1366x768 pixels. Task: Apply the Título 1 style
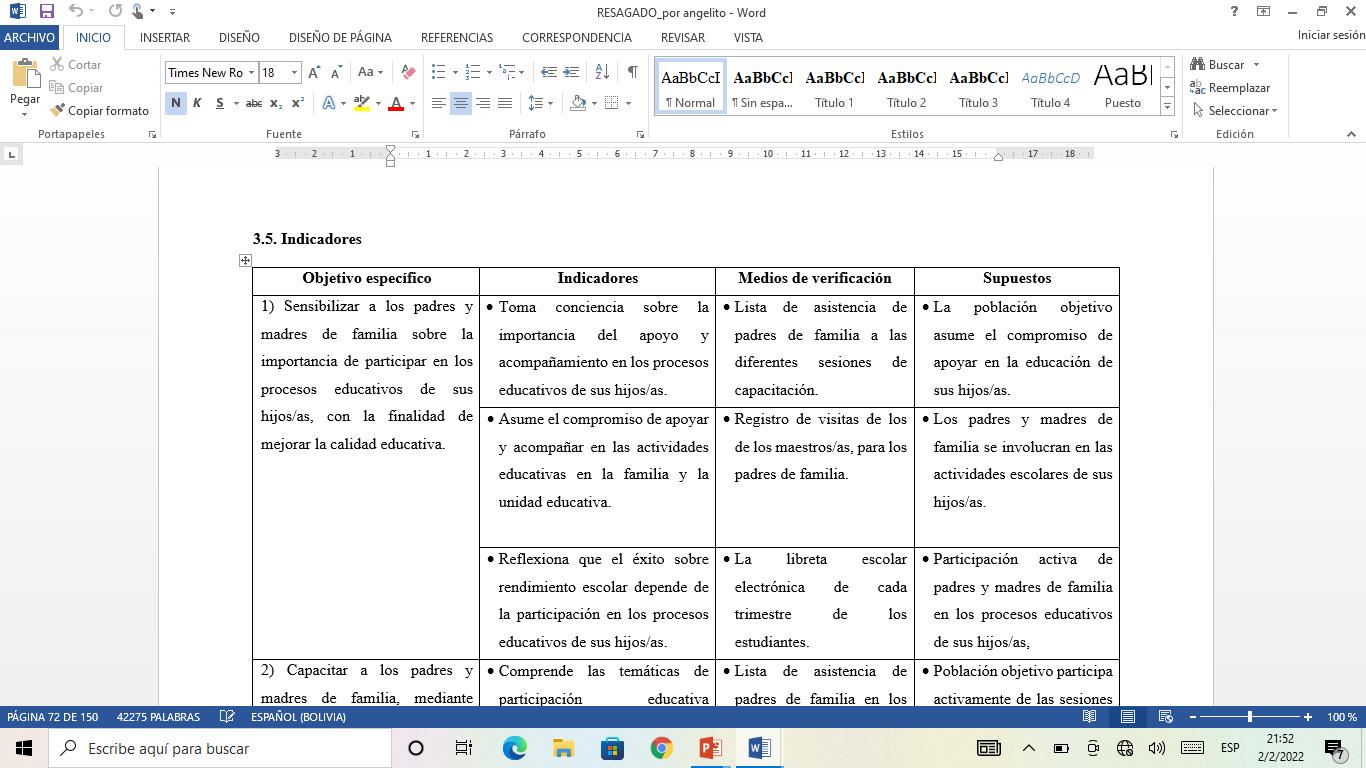(x=835, y=88)
